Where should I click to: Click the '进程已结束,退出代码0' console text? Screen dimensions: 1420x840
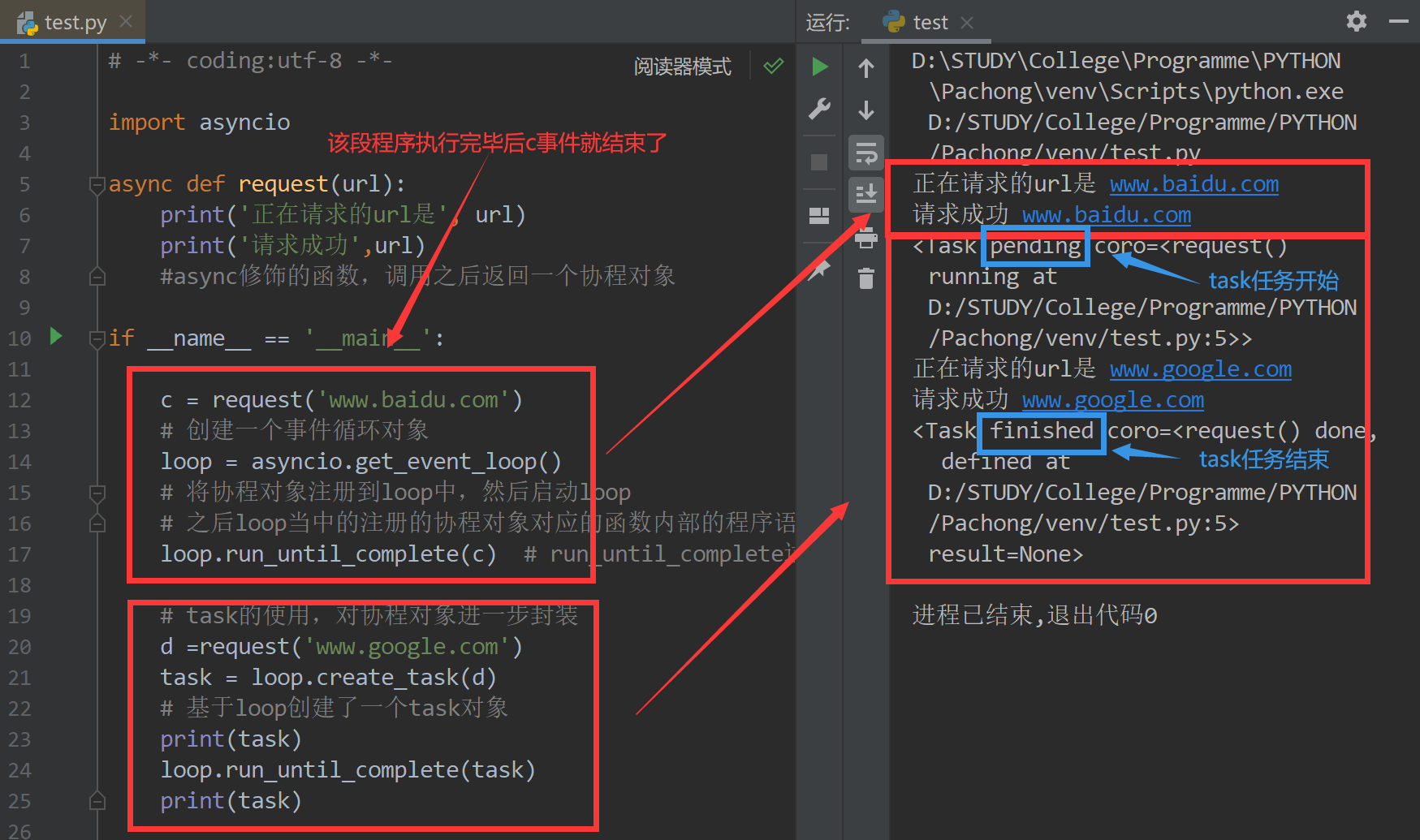tap(1035, 615)
